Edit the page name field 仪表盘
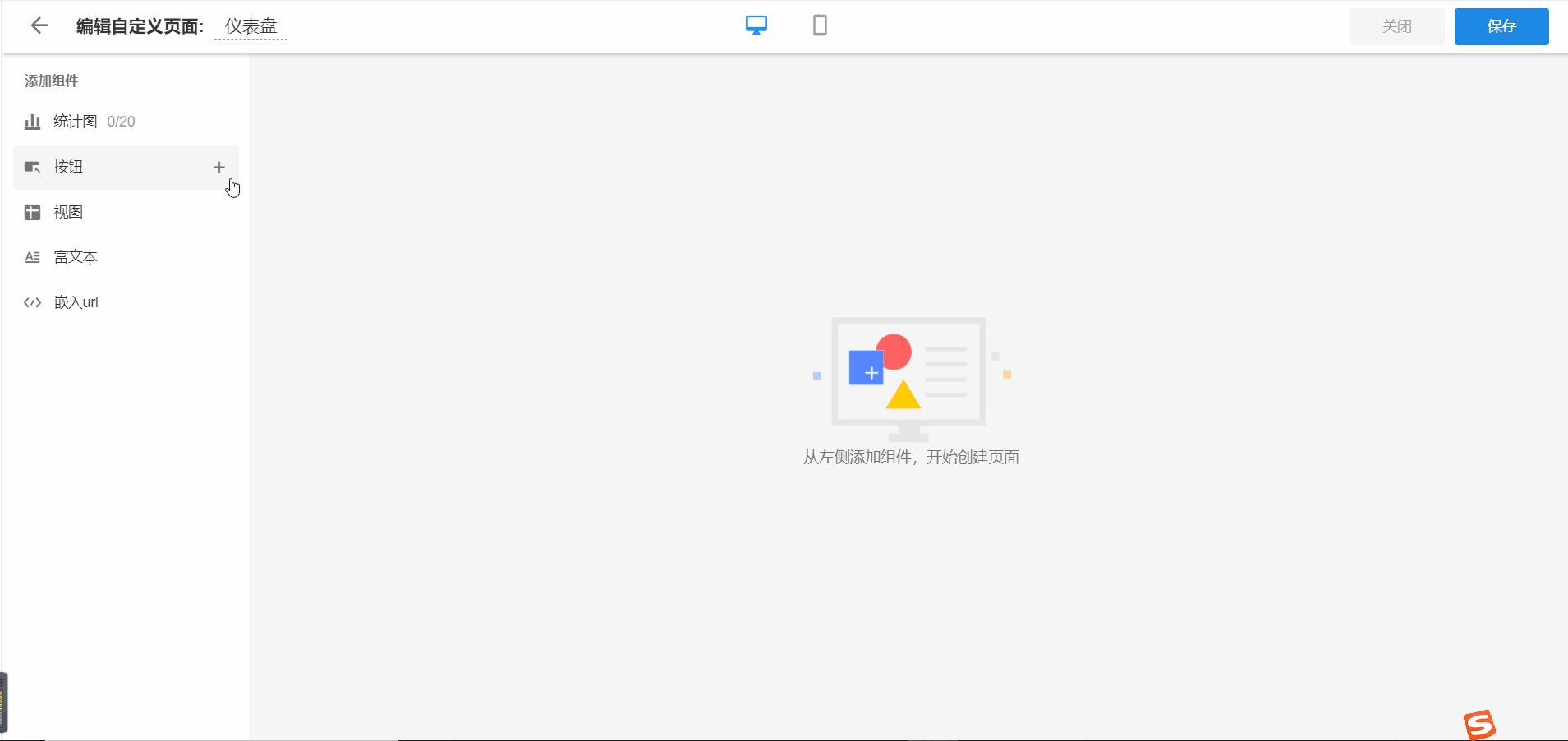Image resolution: width=1568 pixels, height=741 pixels. point(251,26)
